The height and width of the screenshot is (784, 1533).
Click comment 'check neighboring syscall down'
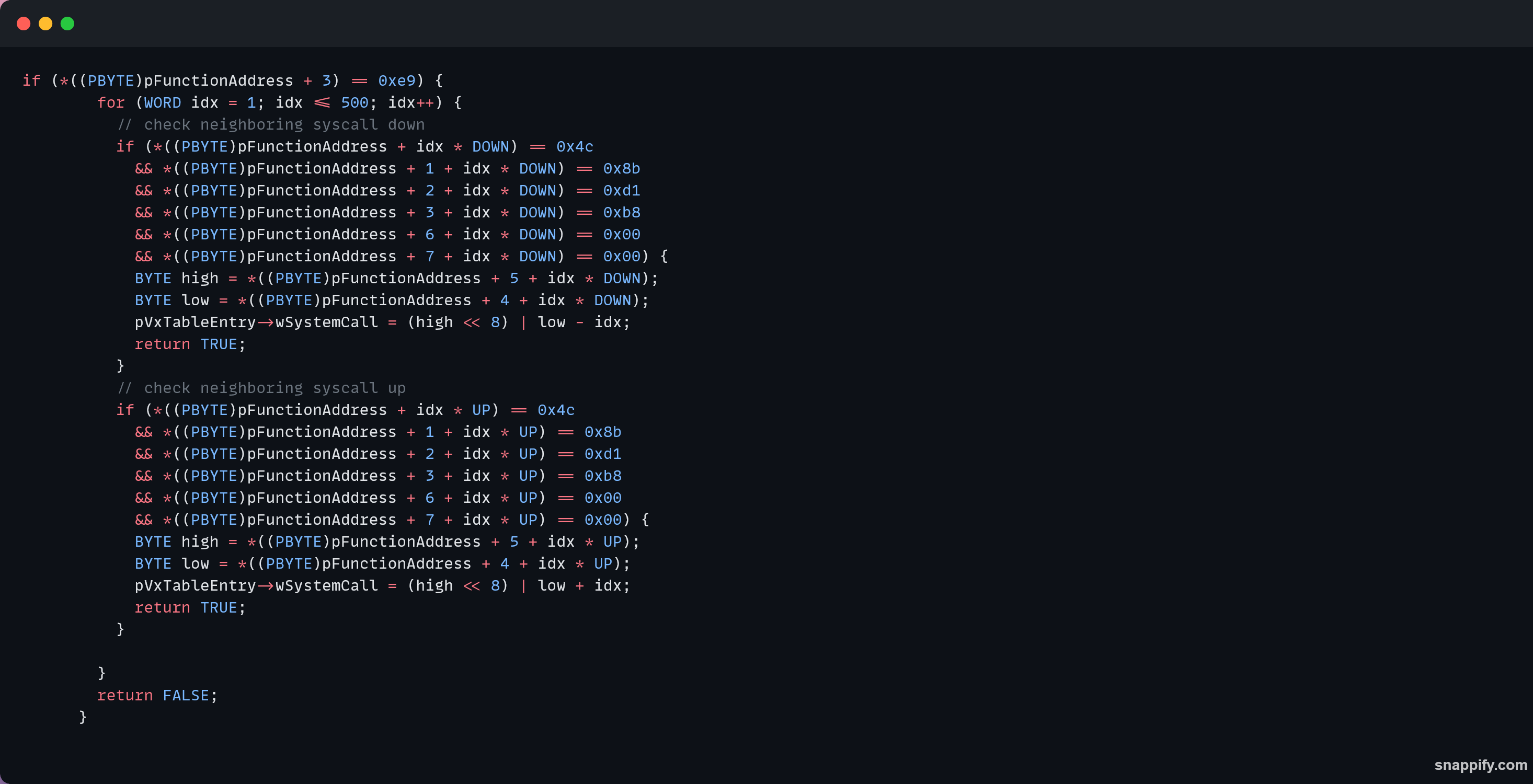pyautogui.click(x=271, y=124)
